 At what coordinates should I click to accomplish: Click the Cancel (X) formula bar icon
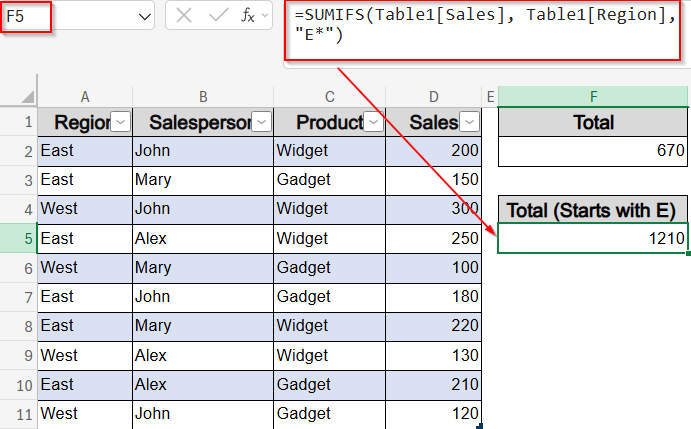[x=183, y=16]
